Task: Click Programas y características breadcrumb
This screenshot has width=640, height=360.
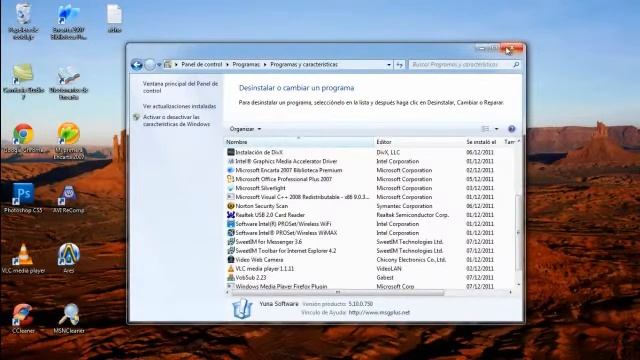Action: [x=304, y=64]
